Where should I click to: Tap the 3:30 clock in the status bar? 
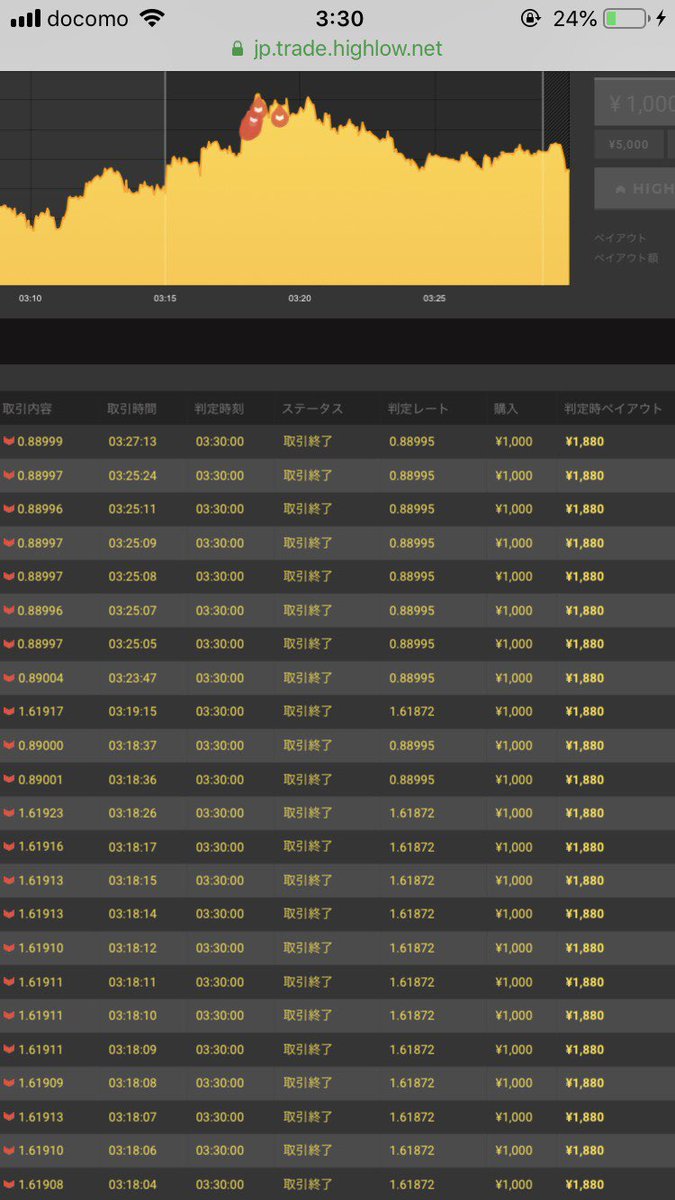(x=339, y=18)
